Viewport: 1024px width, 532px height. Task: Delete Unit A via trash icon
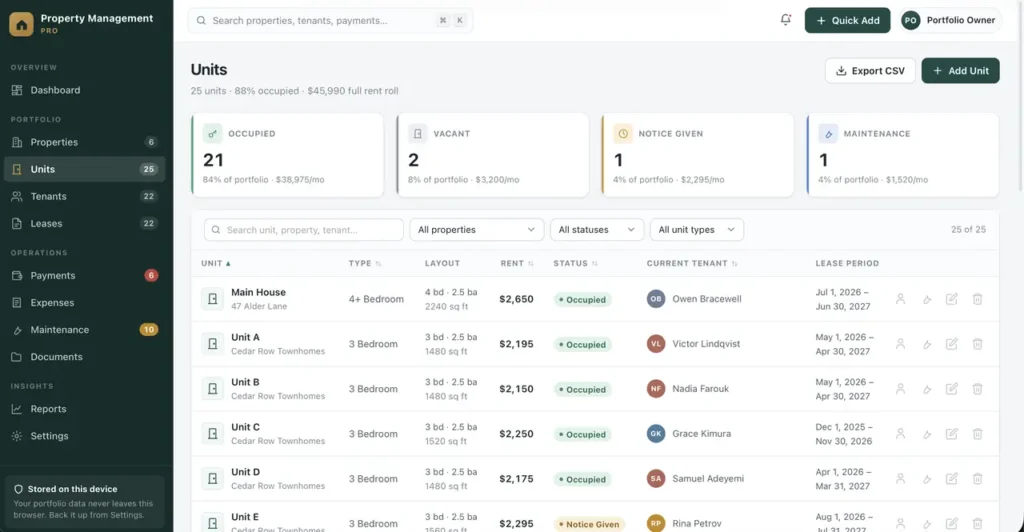(978, 344)
